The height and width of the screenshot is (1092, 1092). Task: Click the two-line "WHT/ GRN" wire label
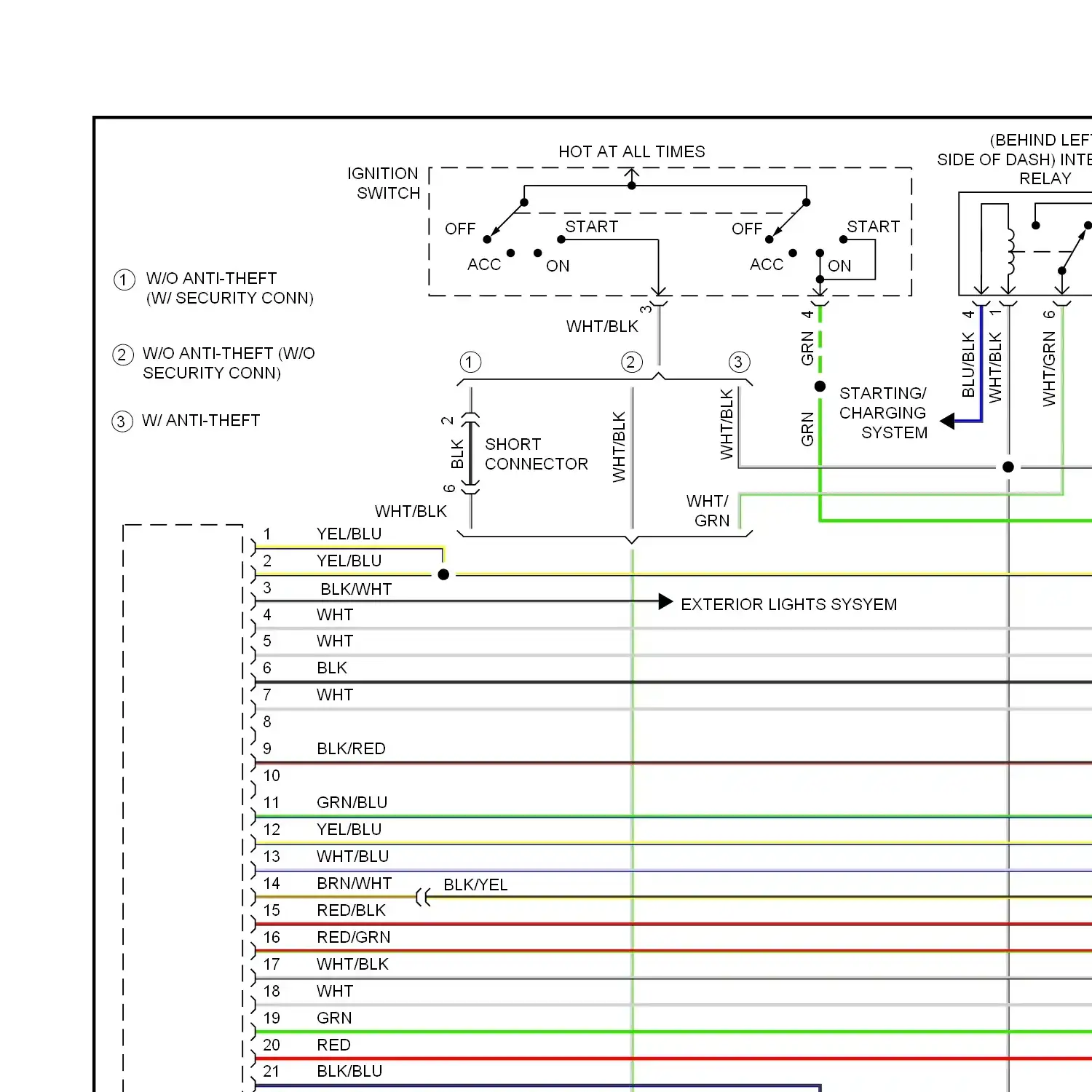point(708,510)
